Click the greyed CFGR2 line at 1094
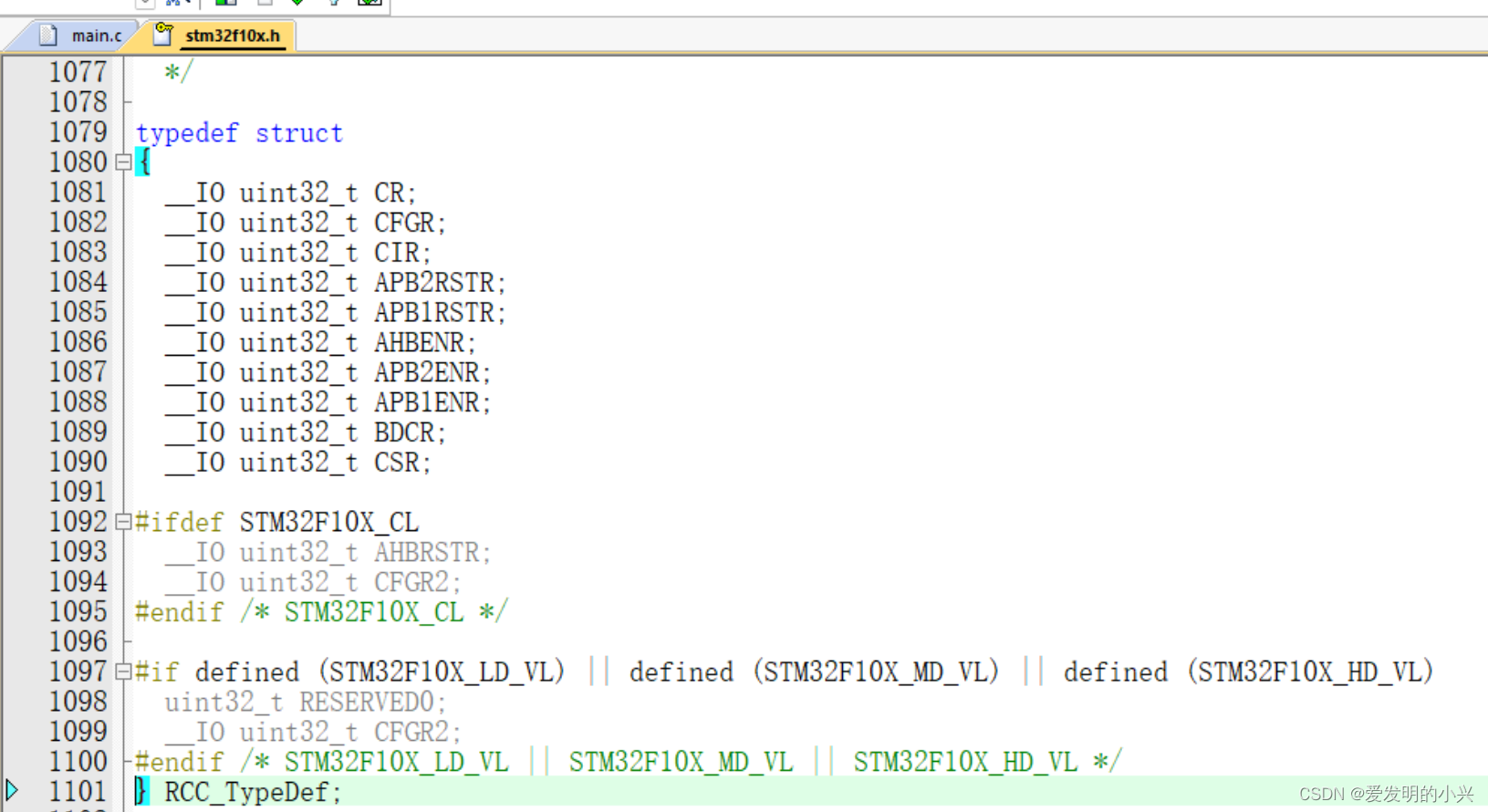 pyautogui.click(x=313, y=582)
